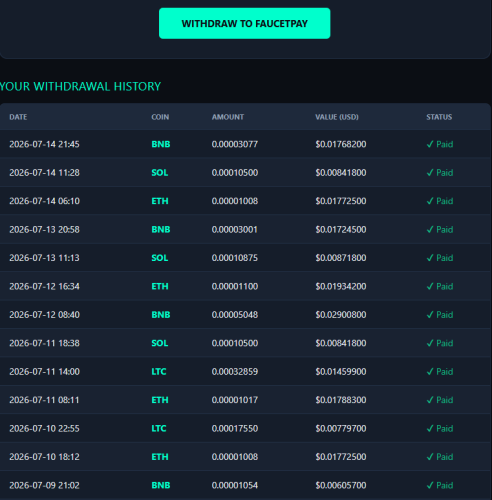The image size is (492, 500).
Task: Select the date 2026-07-11 08:11 in the ETH row
Action: point(44,400)
